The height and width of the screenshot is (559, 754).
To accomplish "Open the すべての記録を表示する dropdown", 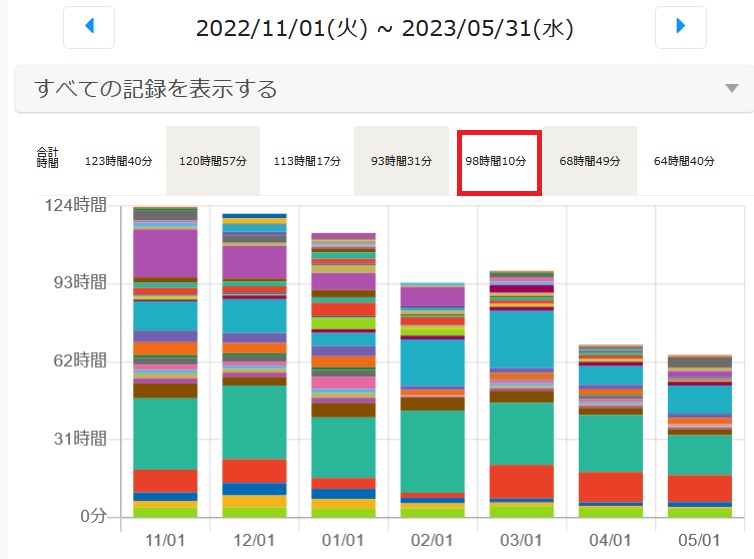I will click(x=384, y=89).
